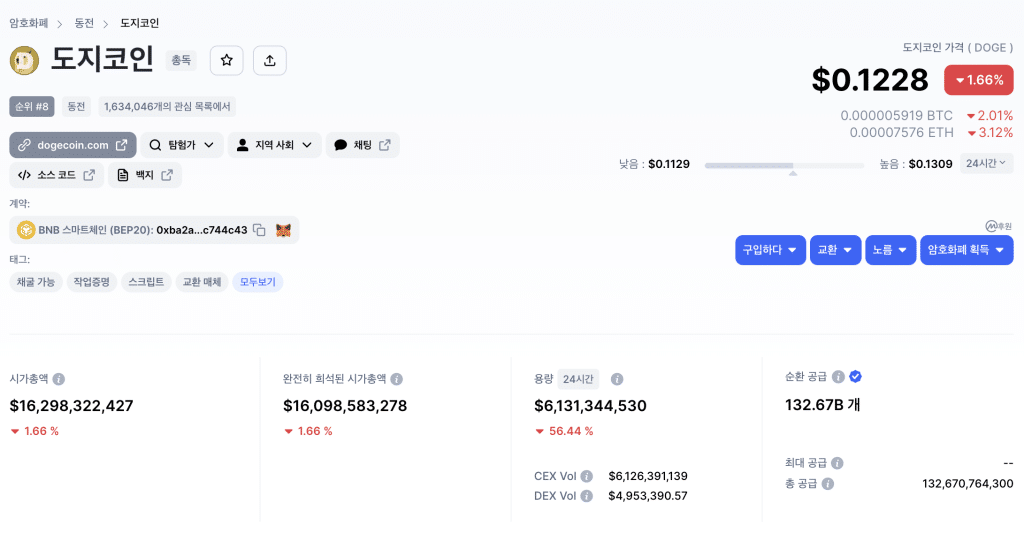Image resolution: width=1024 pixels, height=534 pixels.
Task: Click the 1,634,046개의 관심 목록에서 badge
Action: point(167,106)
